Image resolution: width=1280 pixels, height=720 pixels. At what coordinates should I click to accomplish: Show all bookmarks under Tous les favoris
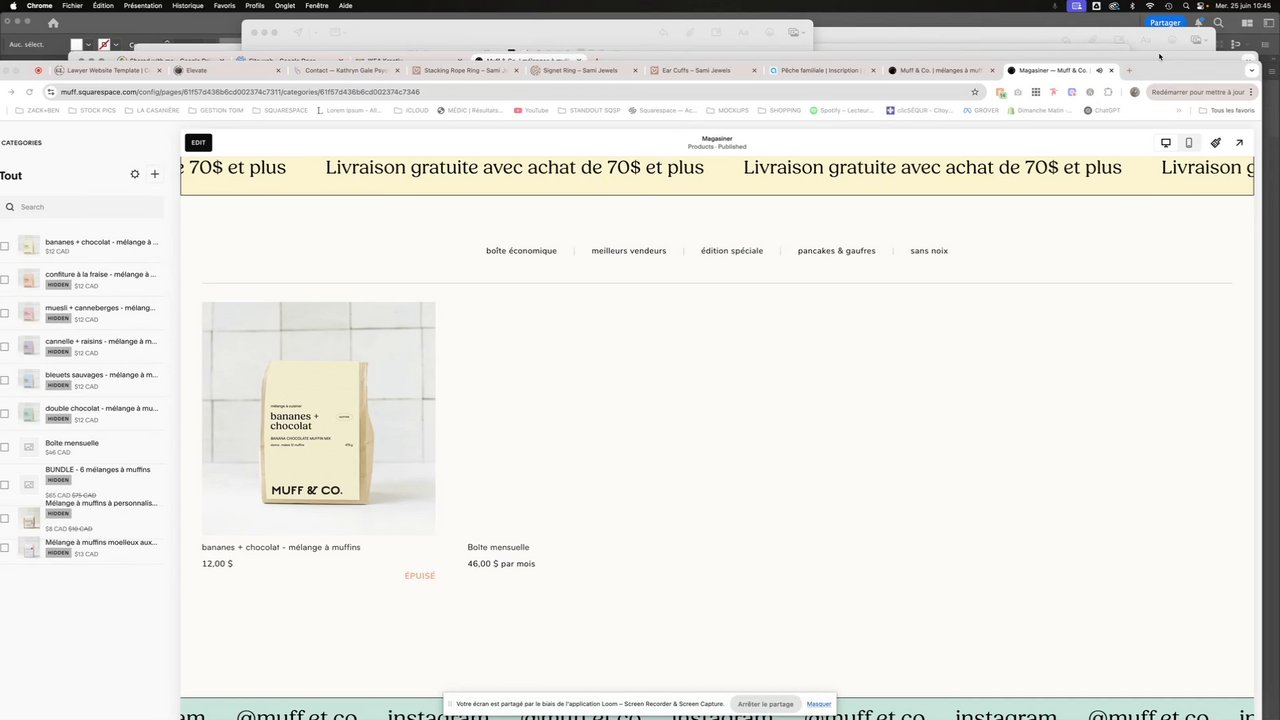1226,110
